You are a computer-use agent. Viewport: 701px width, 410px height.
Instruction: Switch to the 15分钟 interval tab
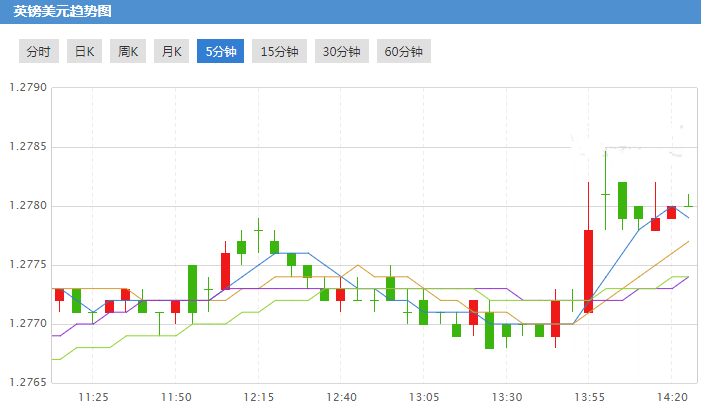click(279, 52)
